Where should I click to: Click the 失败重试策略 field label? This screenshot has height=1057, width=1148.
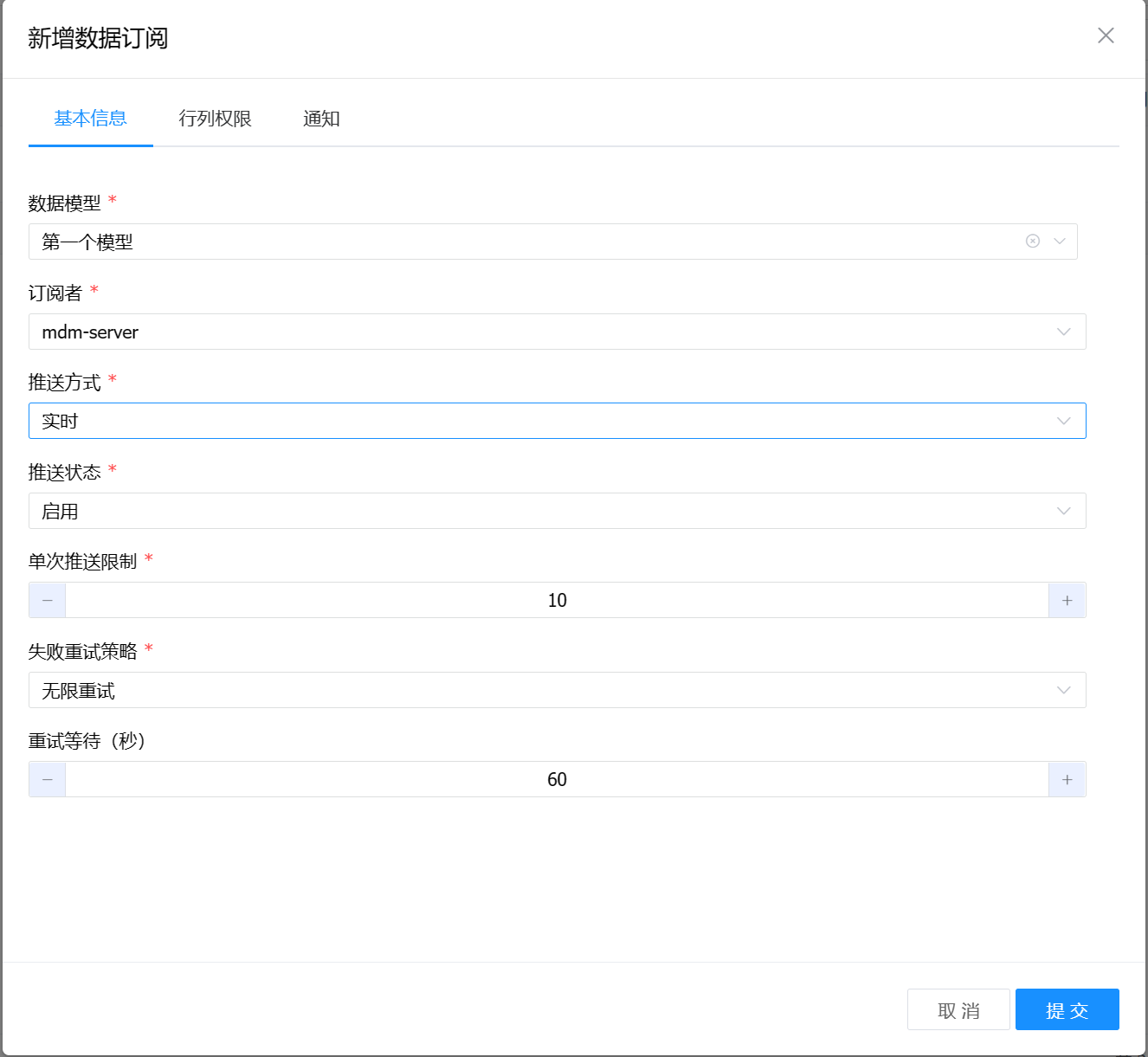(83, 652)
